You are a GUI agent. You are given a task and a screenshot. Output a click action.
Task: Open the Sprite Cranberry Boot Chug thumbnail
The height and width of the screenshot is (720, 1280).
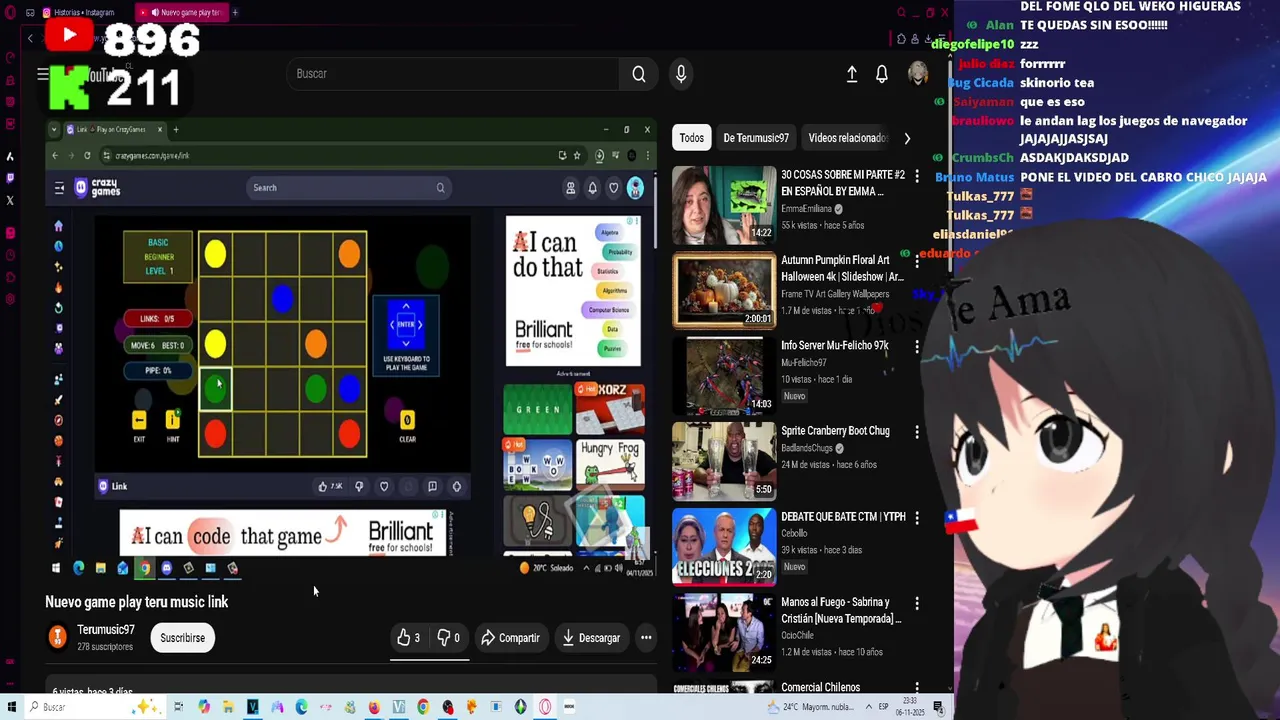pyautogui.click(x=724, y=461)
